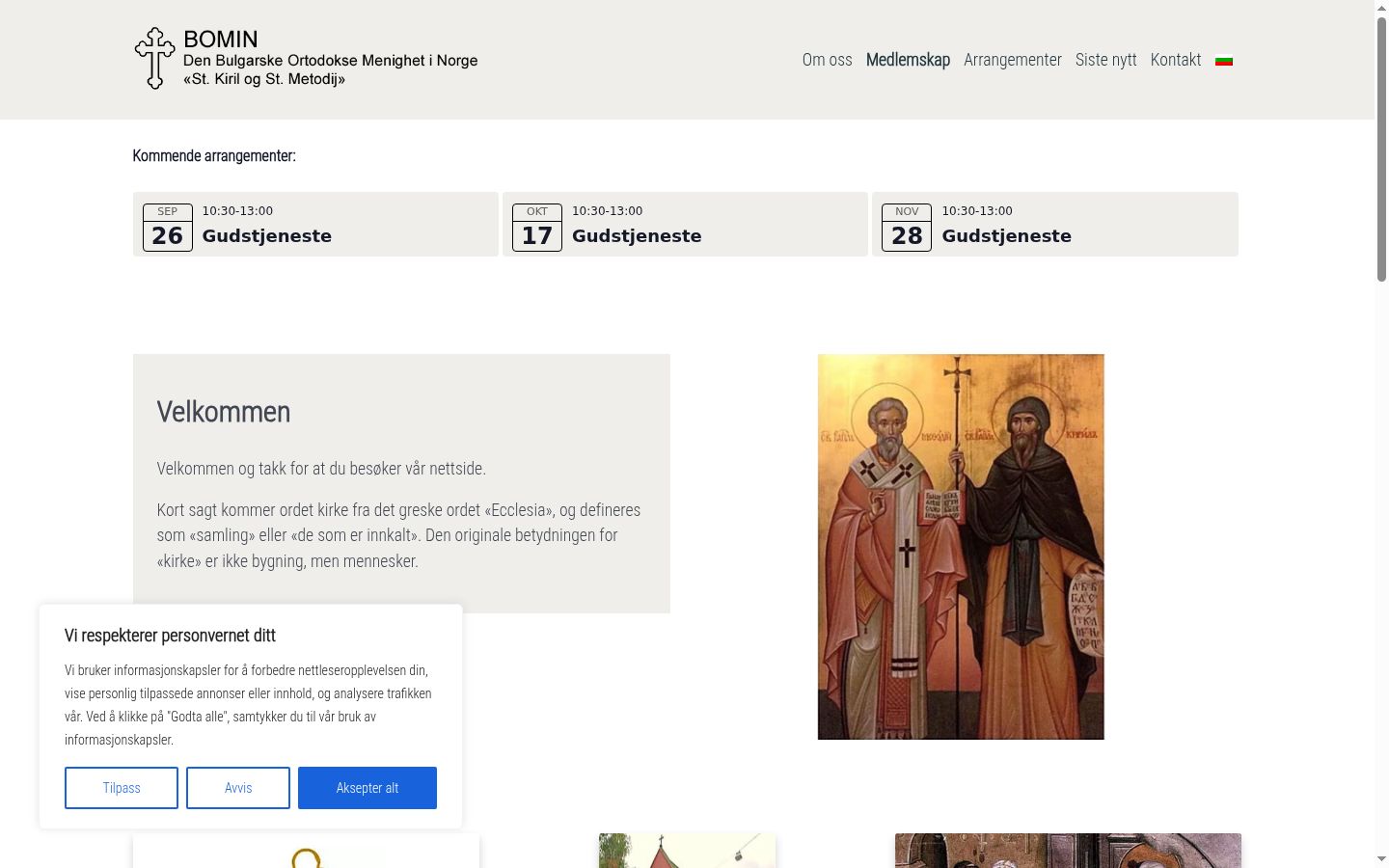Go to the Medlemskap page

[908, 60]
